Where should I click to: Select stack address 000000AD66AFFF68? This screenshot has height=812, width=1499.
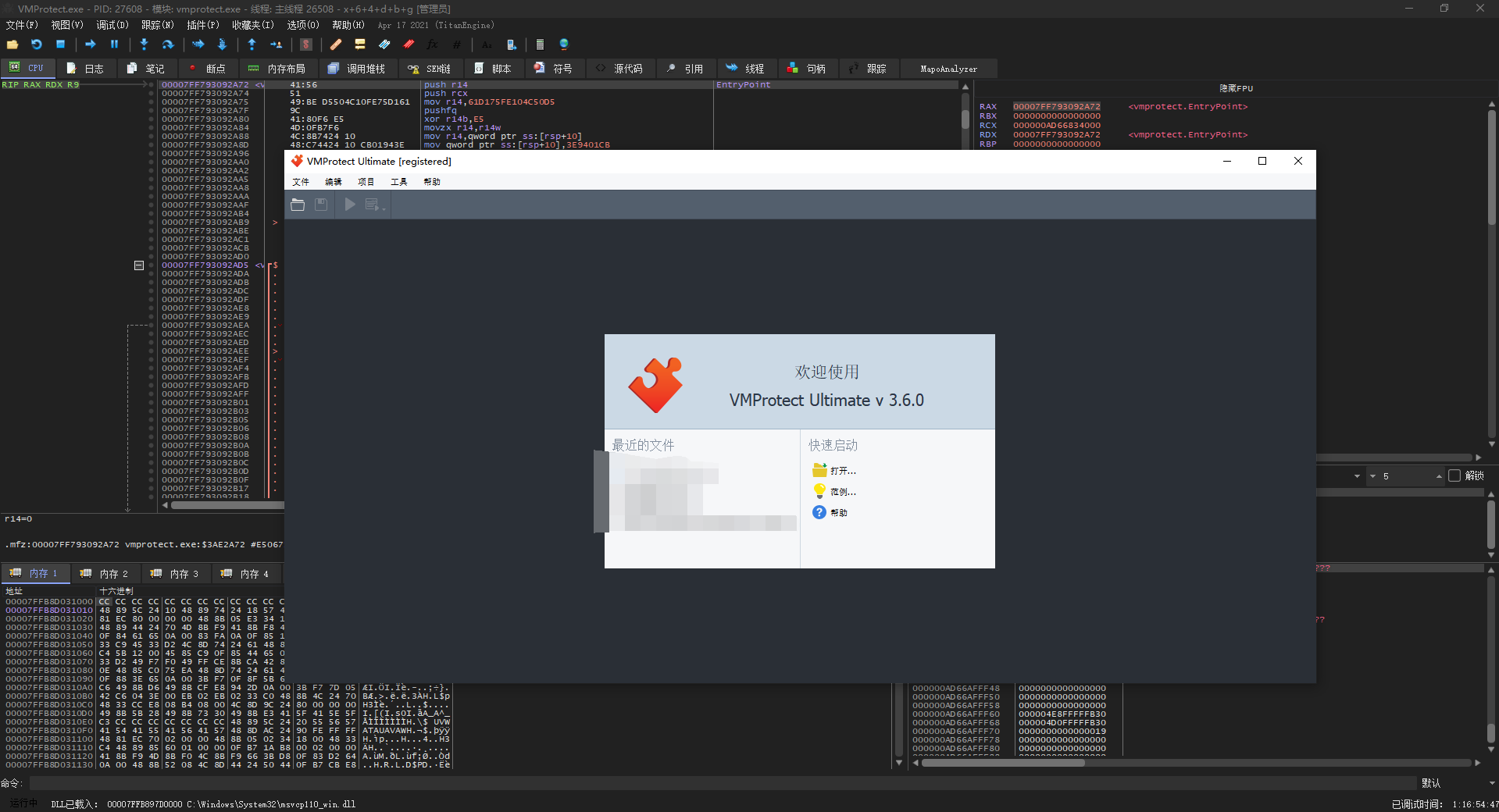click(956, 723)
